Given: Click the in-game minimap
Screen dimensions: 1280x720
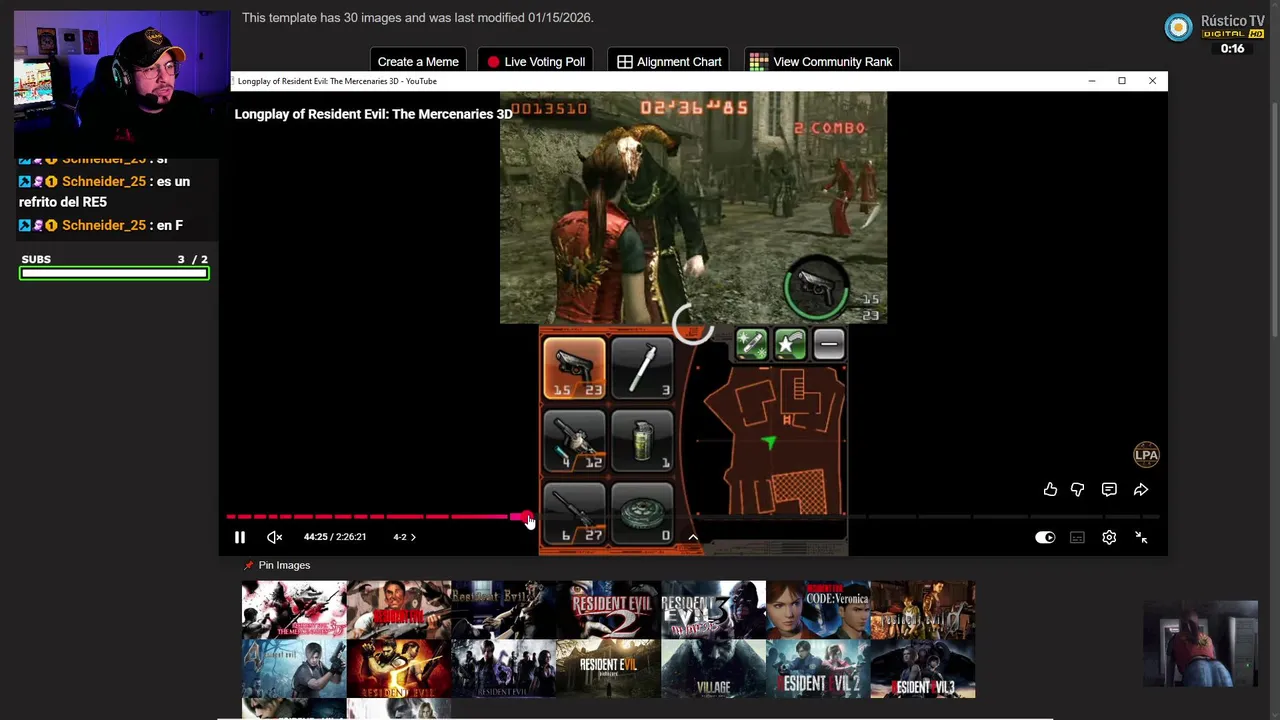Looking at the screenshot, I should pyautogui.click(x=771, y=440).
